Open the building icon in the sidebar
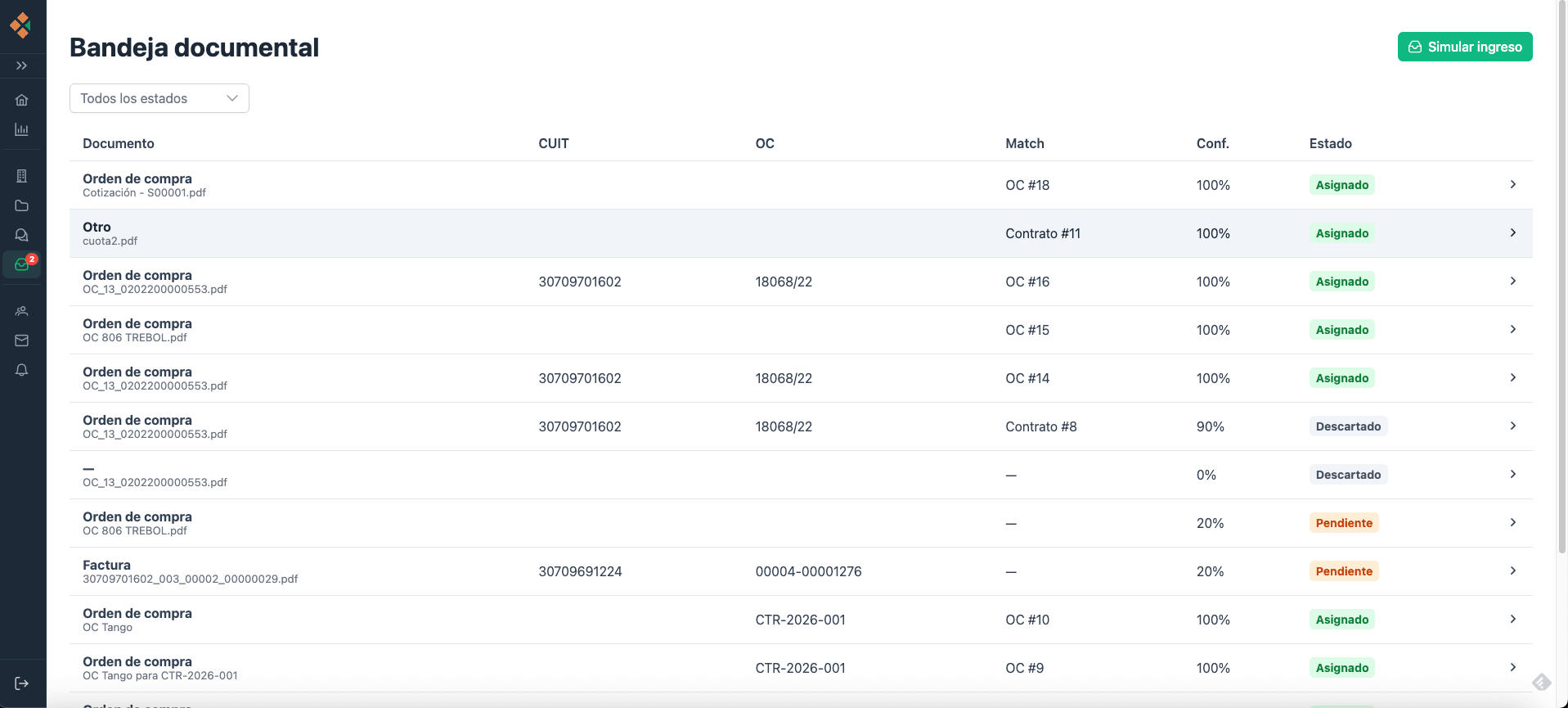The width and height of the screenshot is (1568, 708). pos(22,176)
